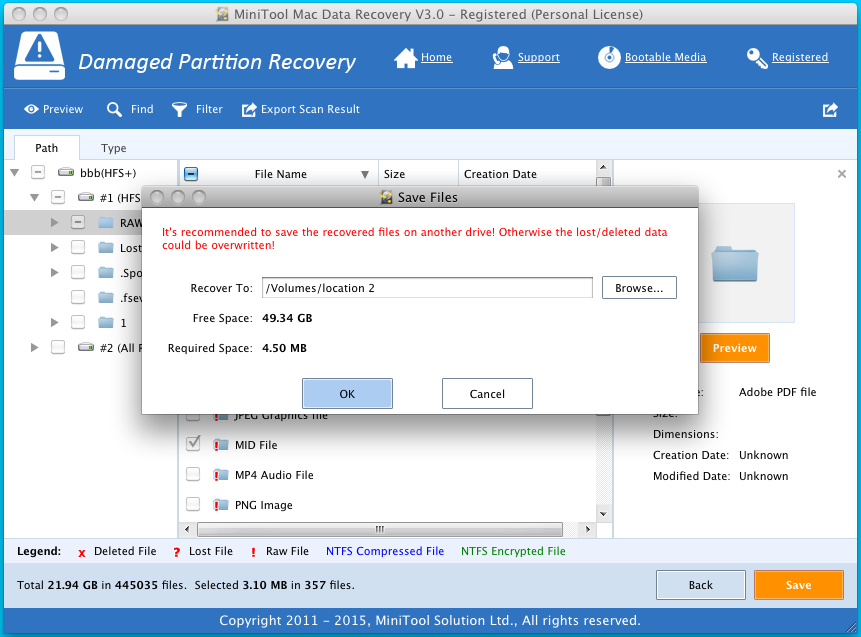Expand the Lost folder node

54,247
